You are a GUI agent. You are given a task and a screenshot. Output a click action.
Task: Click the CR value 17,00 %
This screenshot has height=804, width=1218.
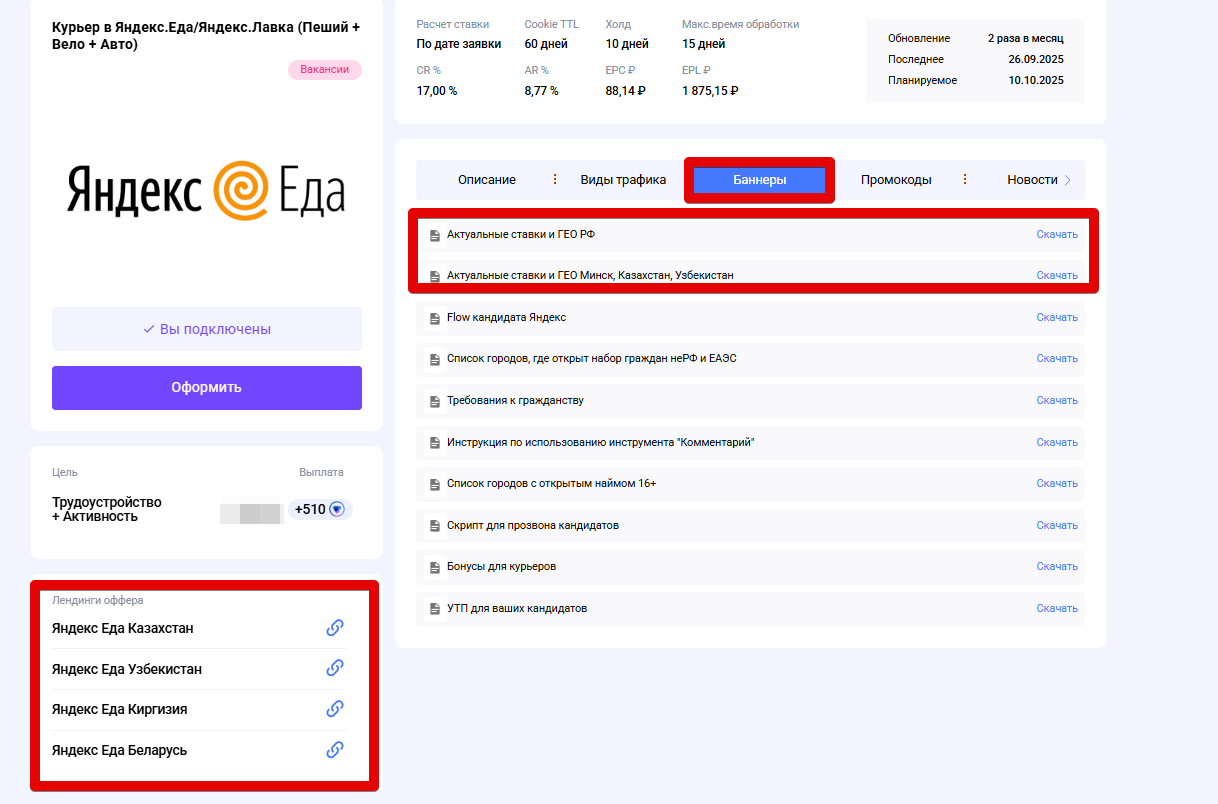437,91
